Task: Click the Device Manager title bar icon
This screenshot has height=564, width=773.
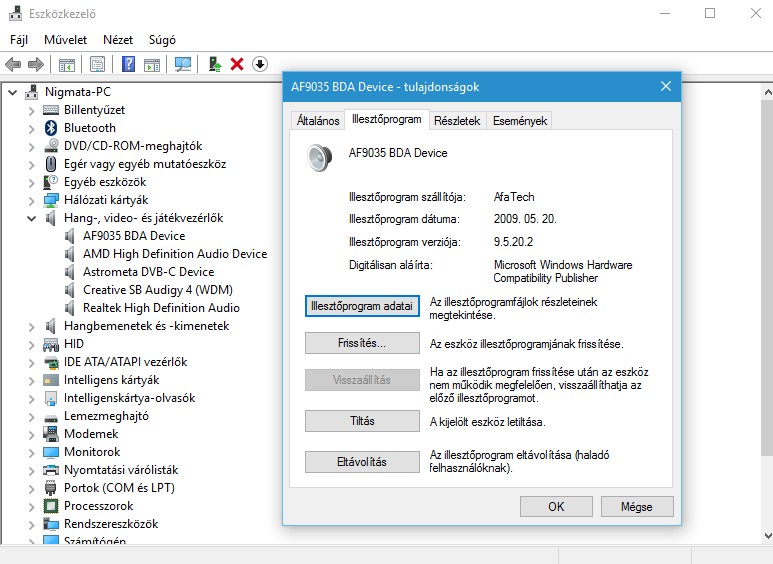Action: [x=15, y=13]
